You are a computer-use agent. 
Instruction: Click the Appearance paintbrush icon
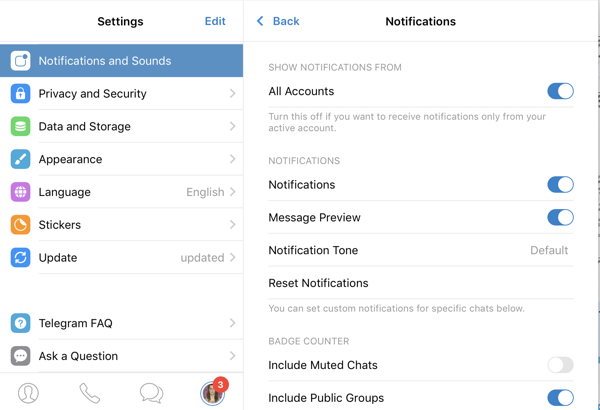[x=20, y=159]
